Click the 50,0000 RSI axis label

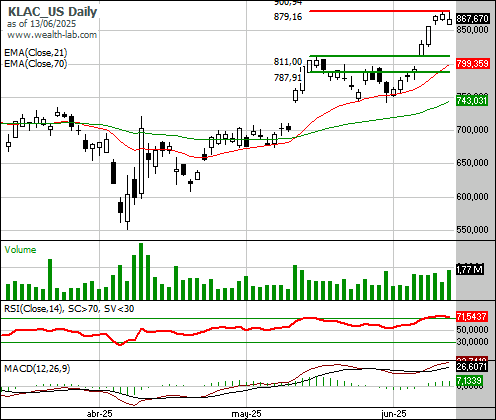click(x=473, y=329)
